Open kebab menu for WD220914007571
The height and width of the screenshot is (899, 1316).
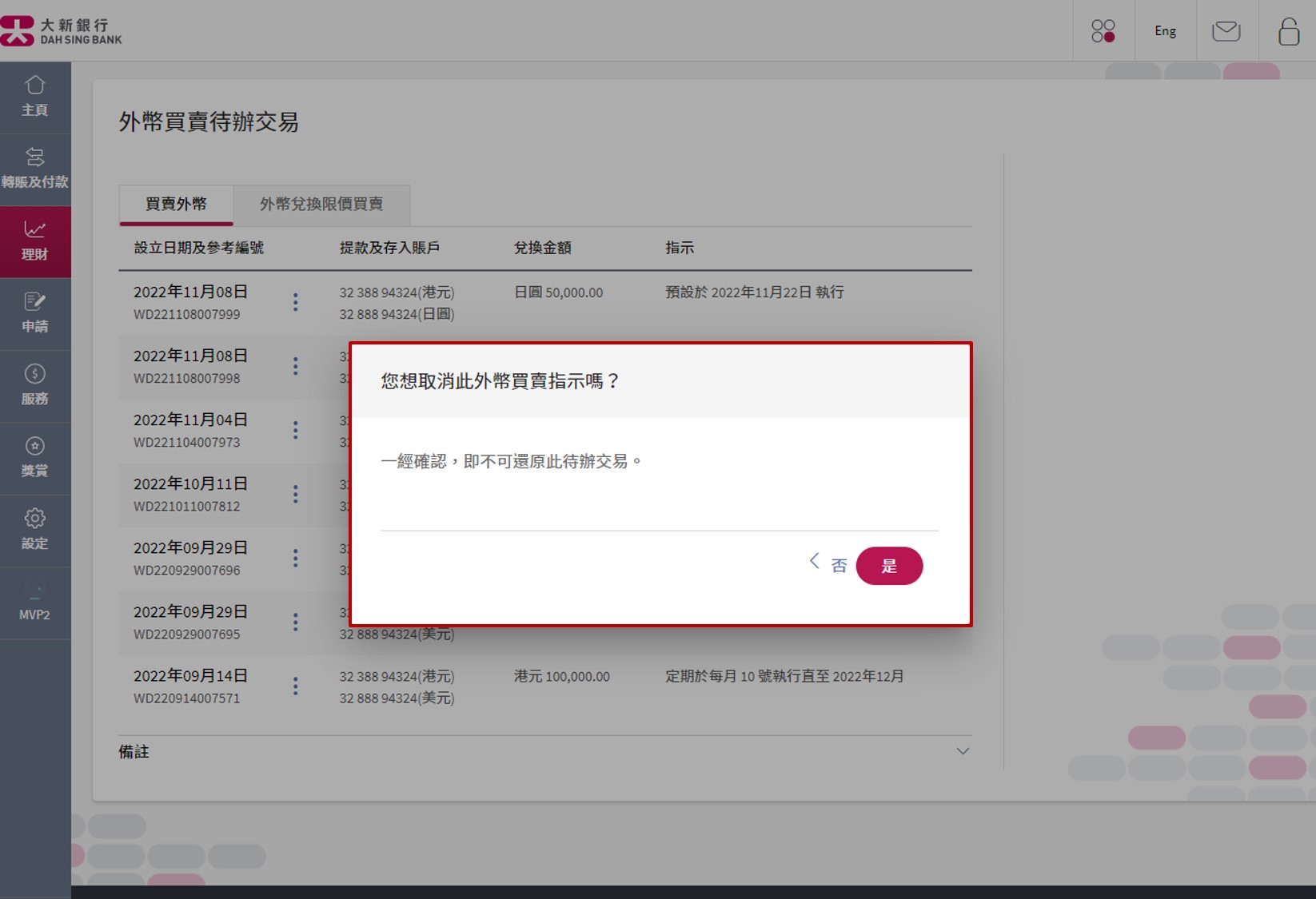(295, 686)
